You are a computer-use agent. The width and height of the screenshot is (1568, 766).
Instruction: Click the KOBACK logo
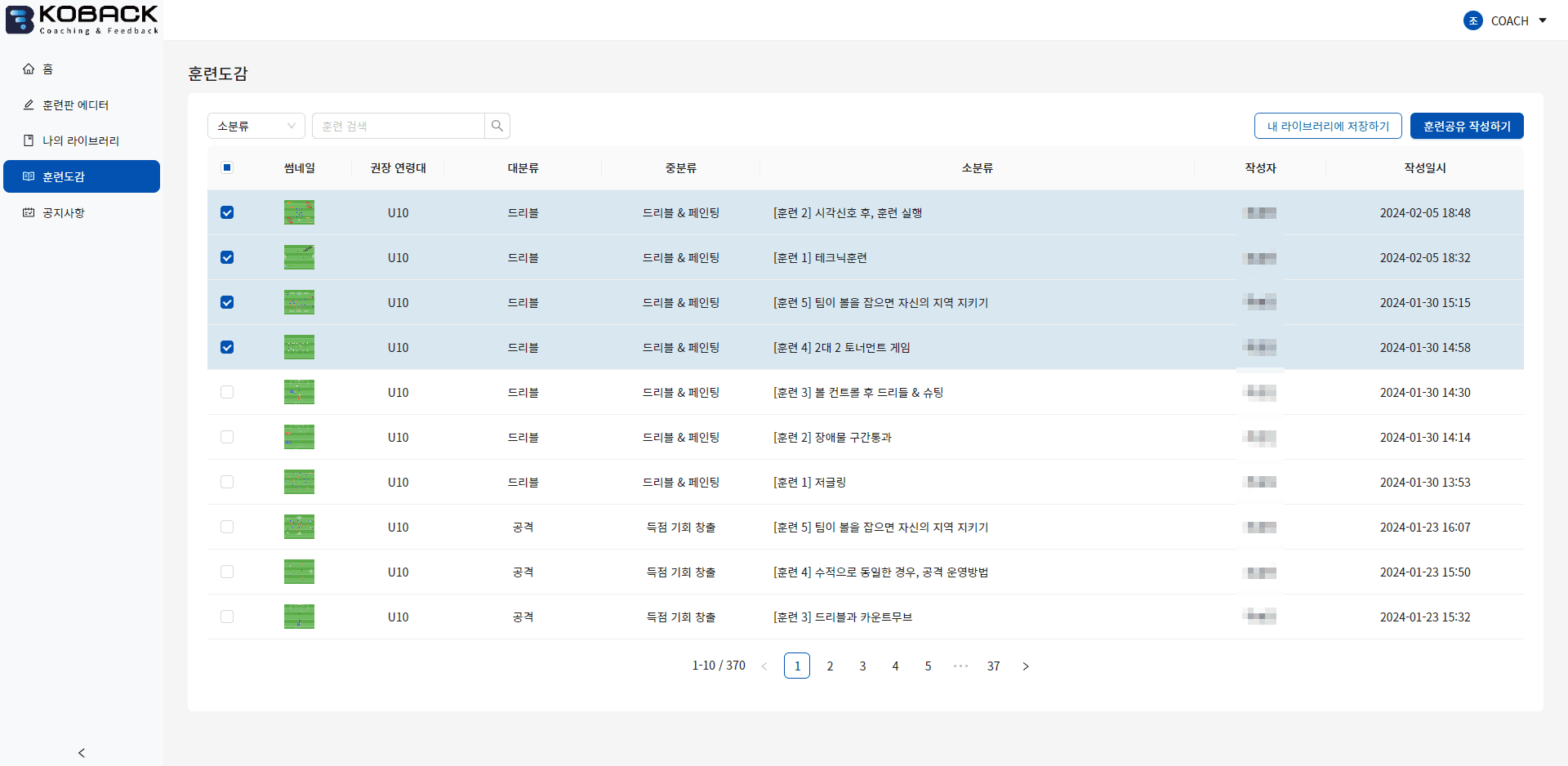(x=81, y=19)
